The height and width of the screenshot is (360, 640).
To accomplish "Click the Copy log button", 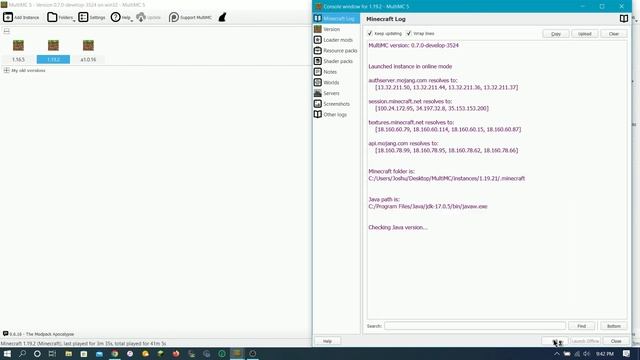I will [556, 34].
